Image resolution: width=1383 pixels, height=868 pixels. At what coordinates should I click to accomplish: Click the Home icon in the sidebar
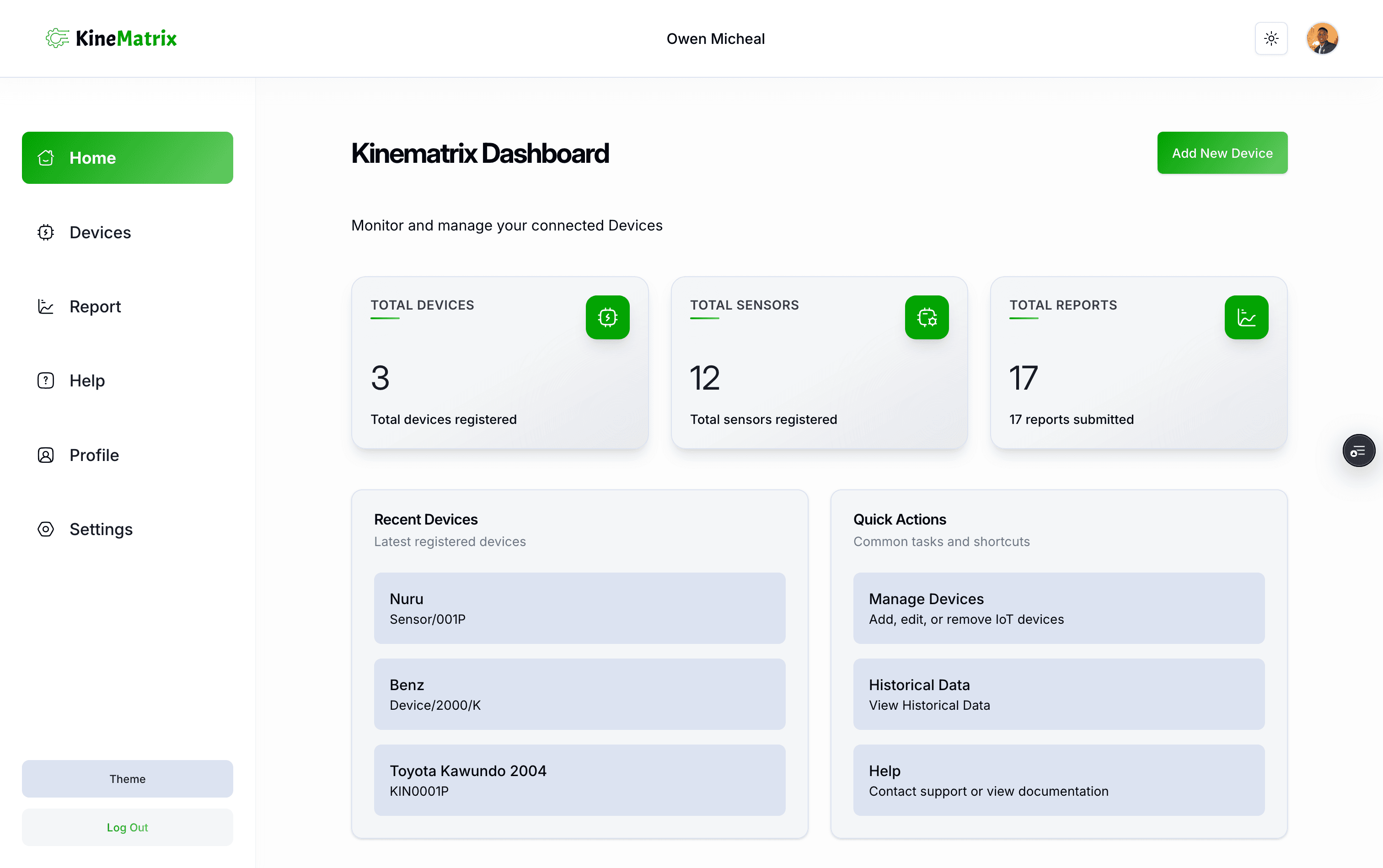45,157
